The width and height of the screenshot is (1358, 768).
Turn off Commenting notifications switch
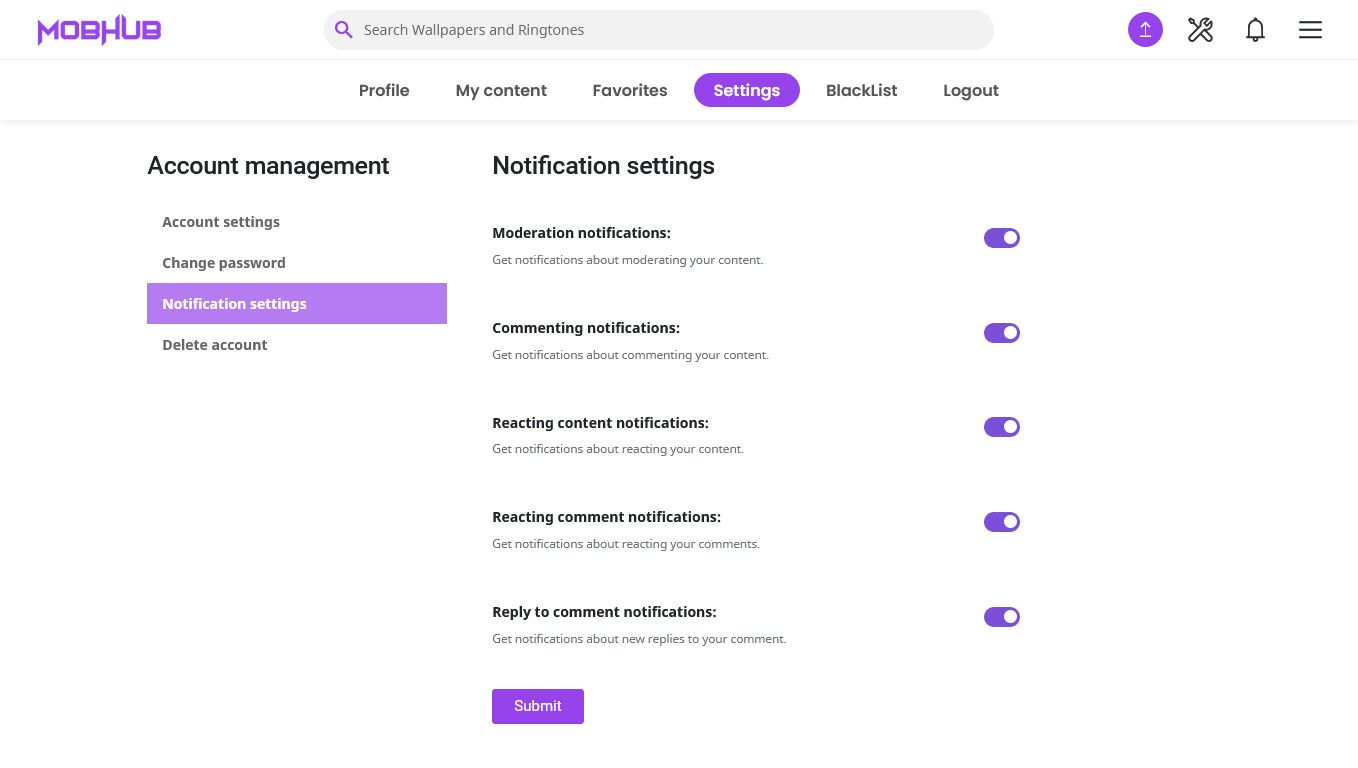pyautogui.click(x=1001, y=333)
